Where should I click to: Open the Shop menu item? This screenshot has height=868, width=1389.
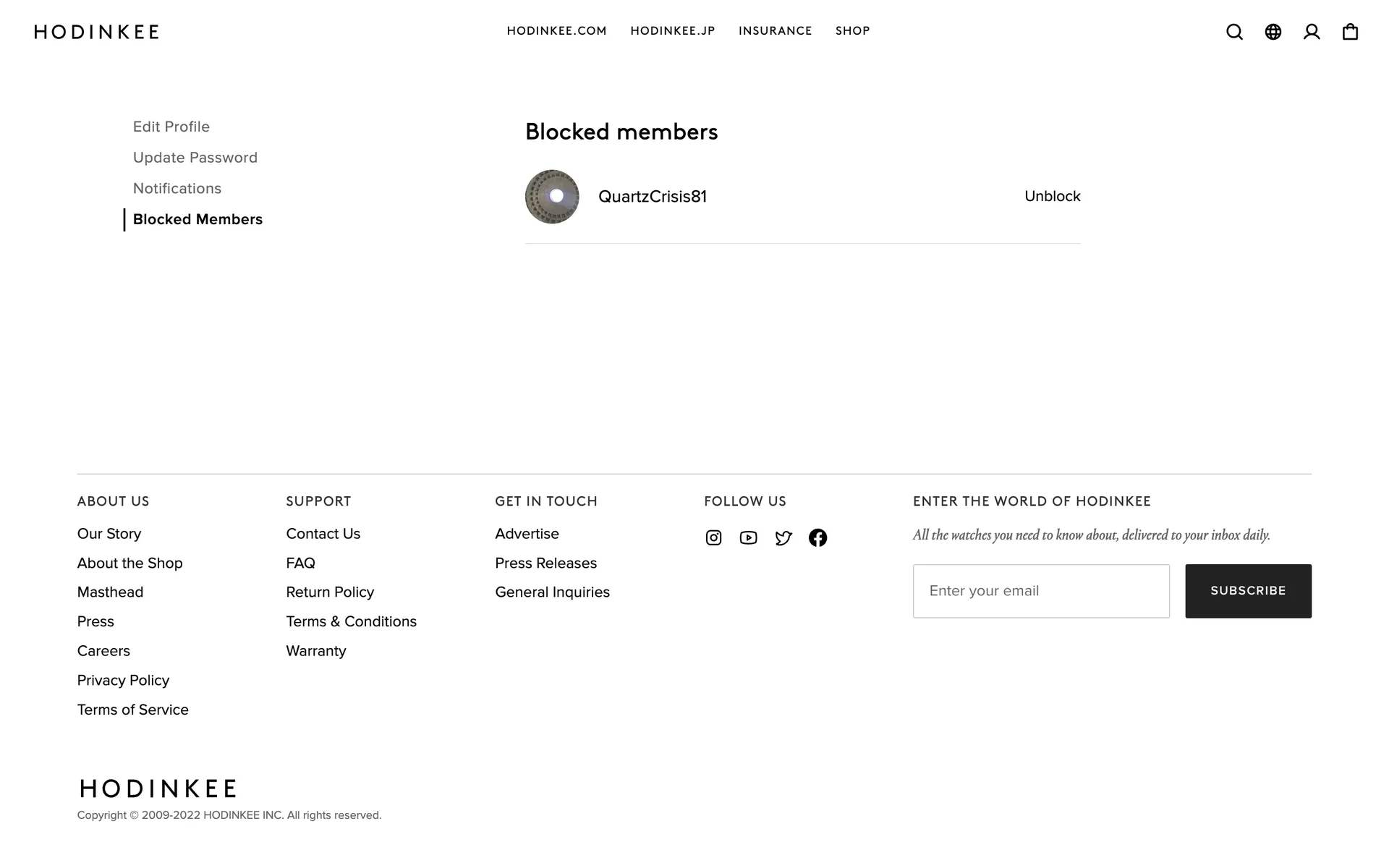click(x=852, y=31)
